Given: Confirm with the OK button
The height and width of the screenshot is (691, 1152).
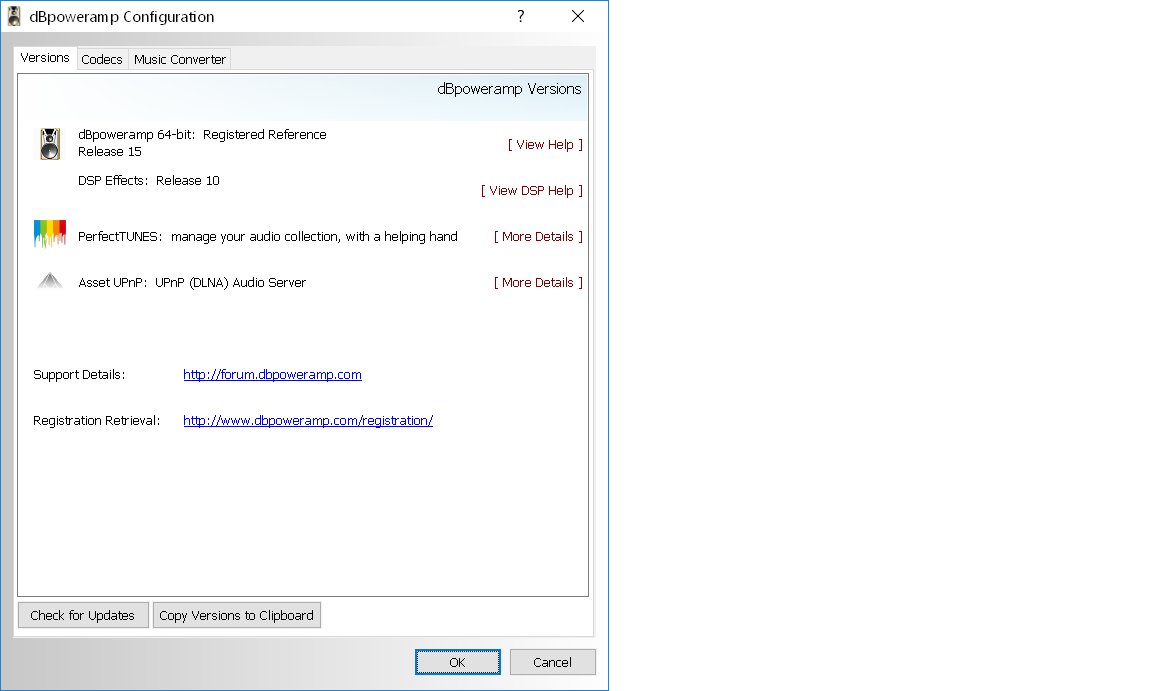Looking at the screenshot, I should coord(458,662).
